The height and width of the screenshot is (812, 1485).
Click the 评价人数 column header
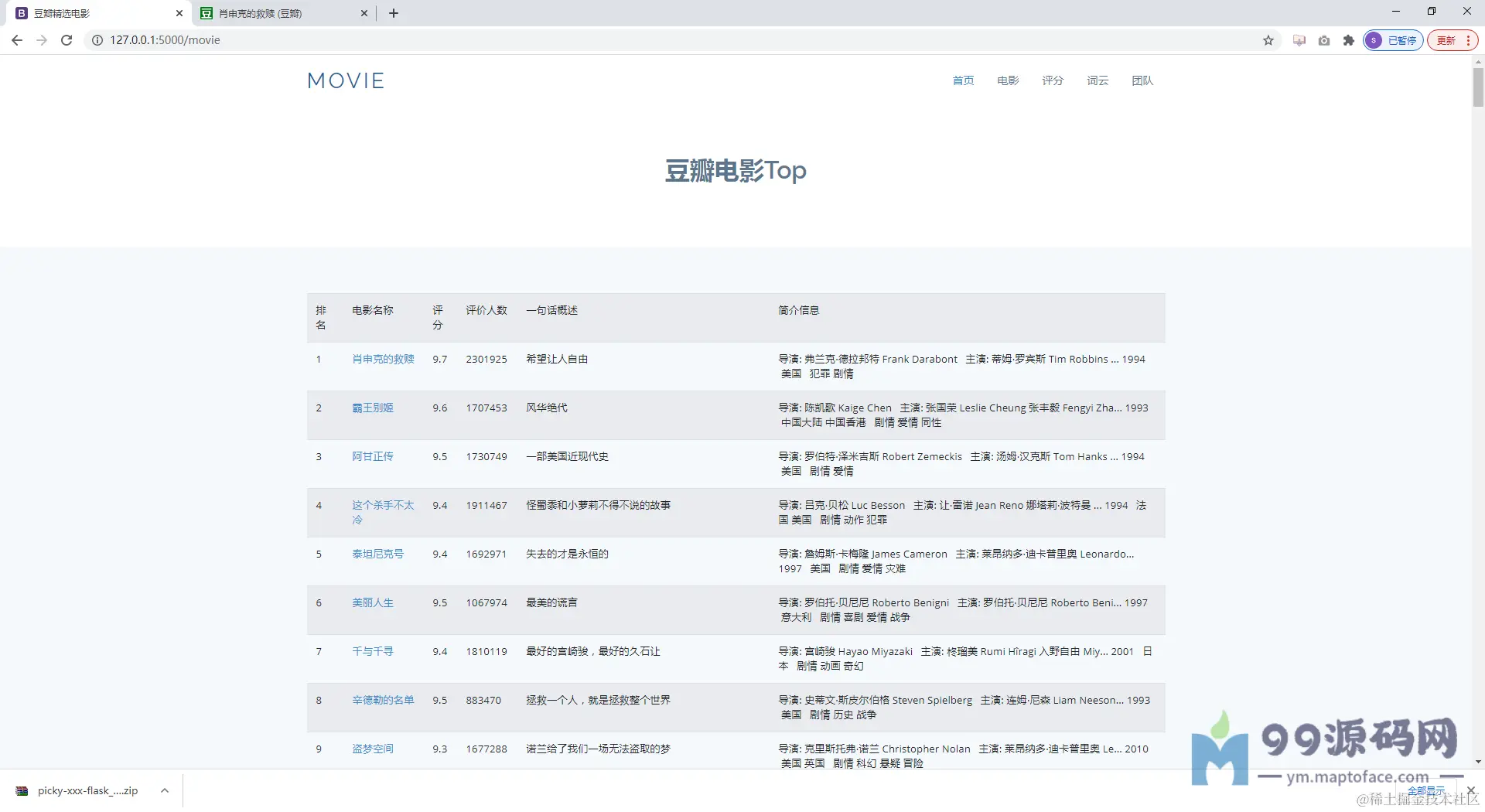click(x=486, y=310)
